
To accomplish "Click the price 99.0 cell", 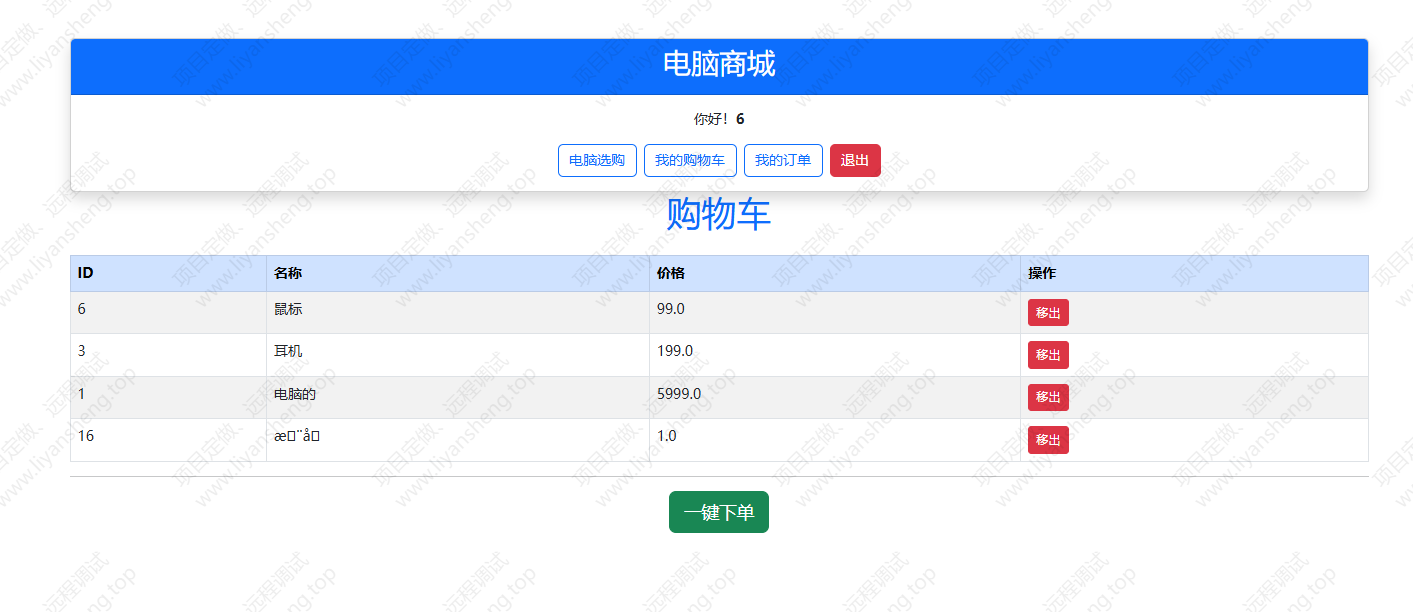I will pyautogui.click(x=835, y=313).
